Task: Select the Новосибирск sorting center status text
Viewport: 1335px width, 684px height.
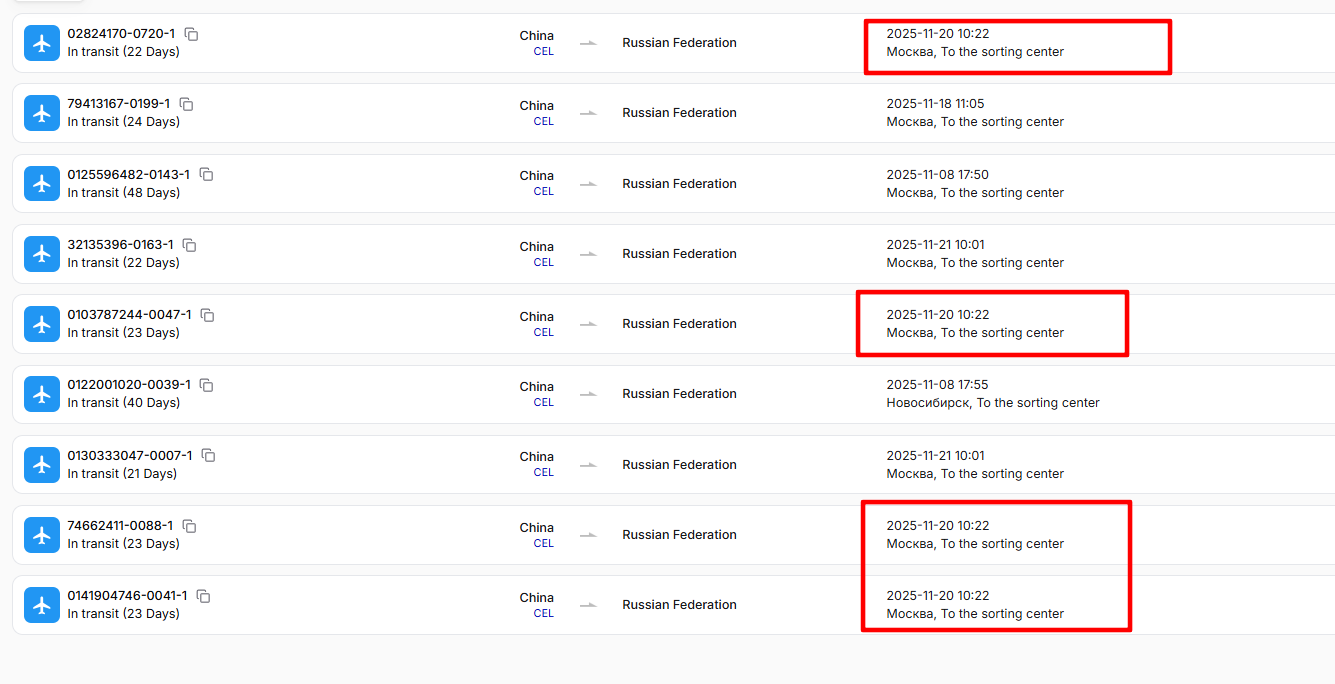Action: tap(992, 403)
